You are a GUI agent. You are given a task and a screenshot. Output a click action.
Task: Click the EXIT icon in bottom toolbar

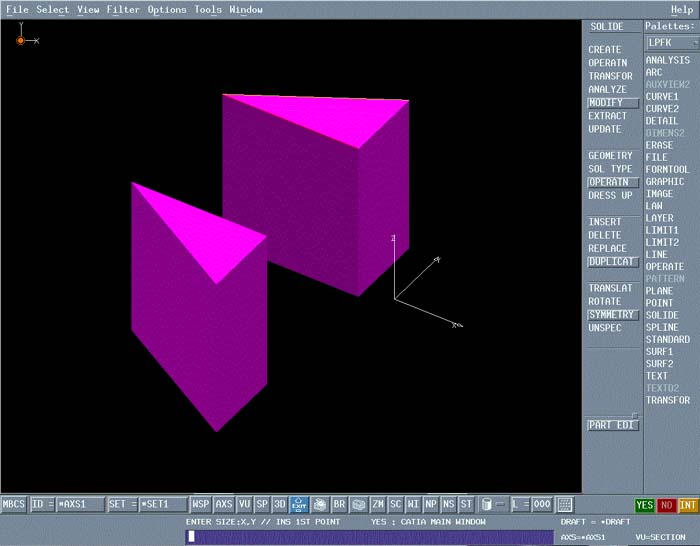tap(299, 505)
